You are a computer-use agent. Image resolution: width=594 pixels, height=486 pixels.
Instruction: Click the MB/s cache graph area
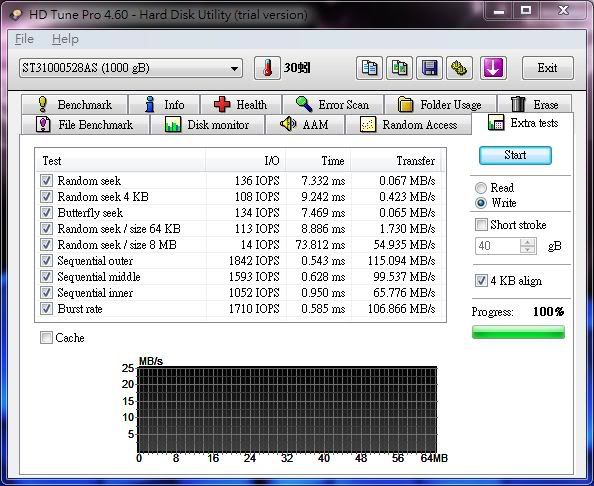coord(287,409)
